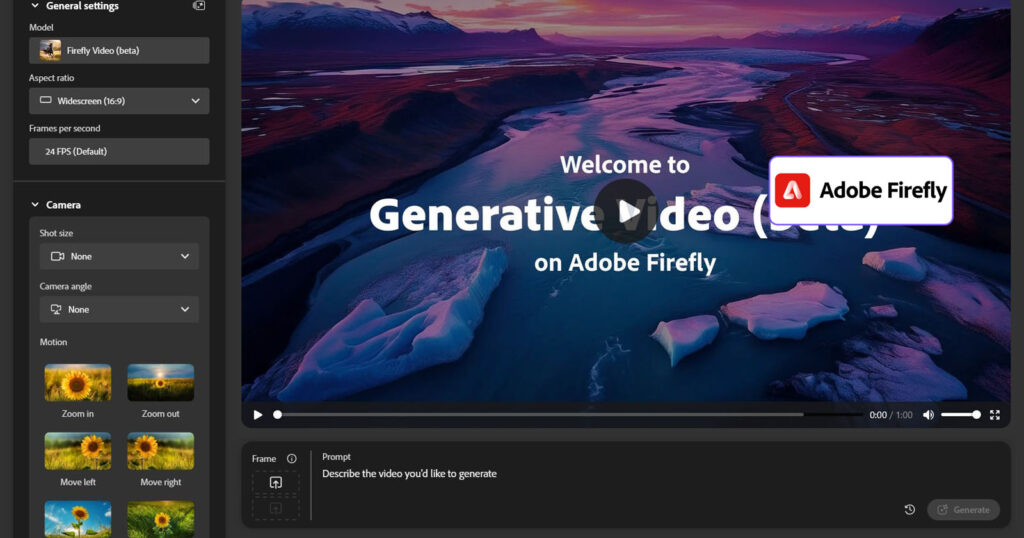Open the Shot size dropdown
Viewport: 1024px width, 538px height.
pos(119,257)
